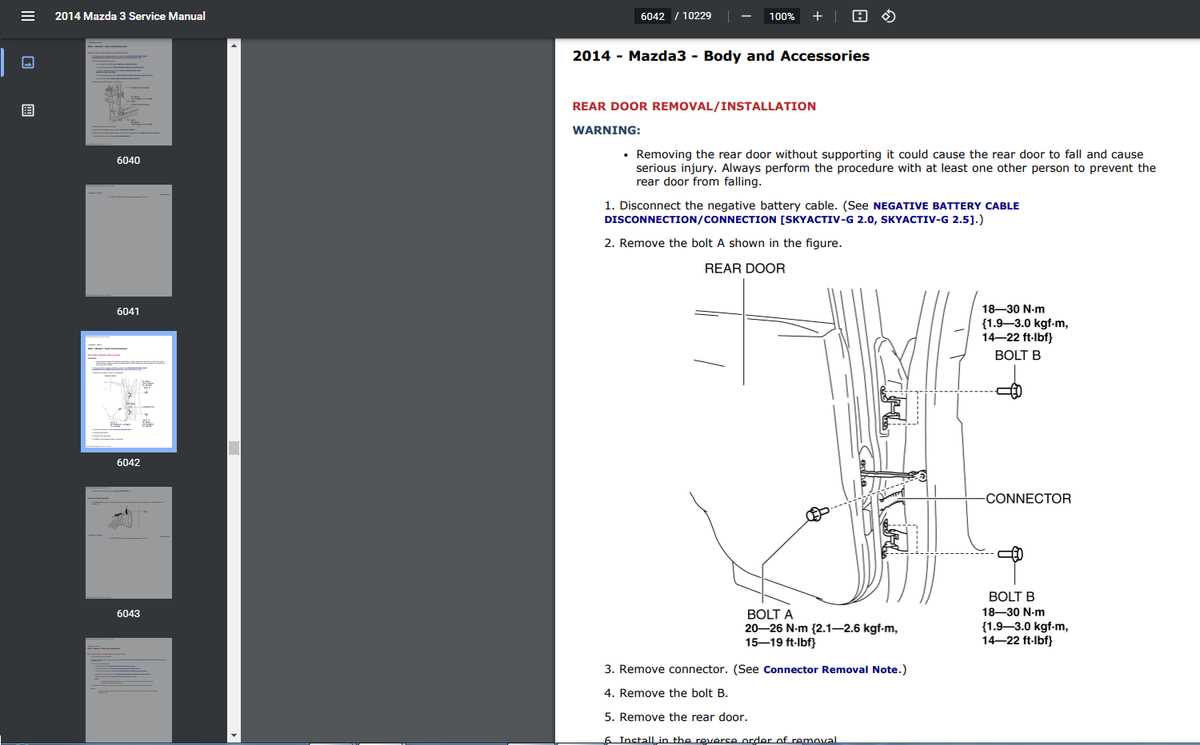Click step 4 Remove the bolt B
Viewport: 1200px width, 745px height.
point(666,693)
